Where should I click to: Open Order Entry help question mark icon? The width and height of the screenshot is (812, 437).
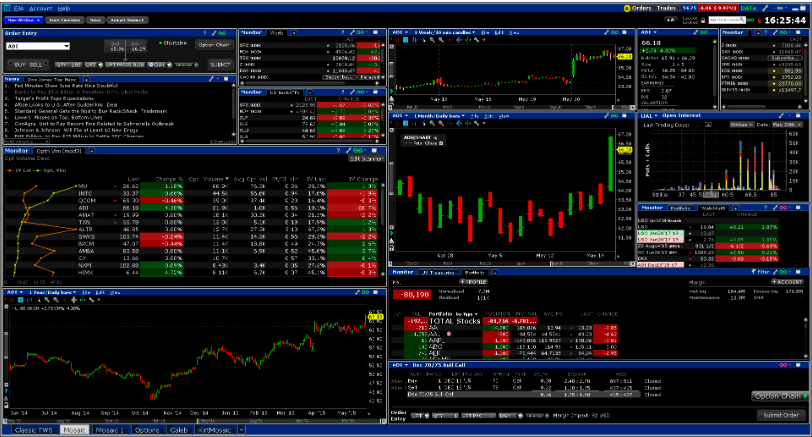[205, 33]
